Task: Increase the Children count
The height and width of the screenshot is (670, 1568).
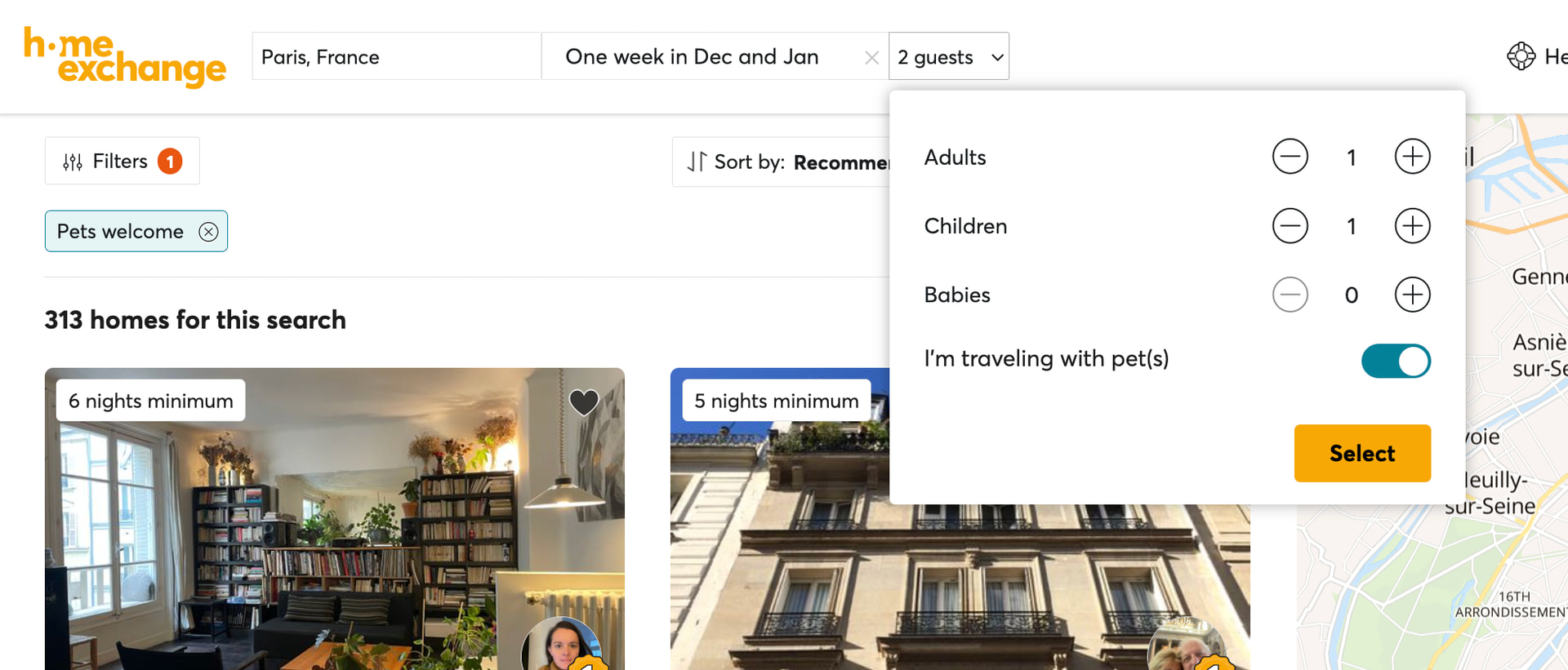Action: click(x=1412, y=226)
